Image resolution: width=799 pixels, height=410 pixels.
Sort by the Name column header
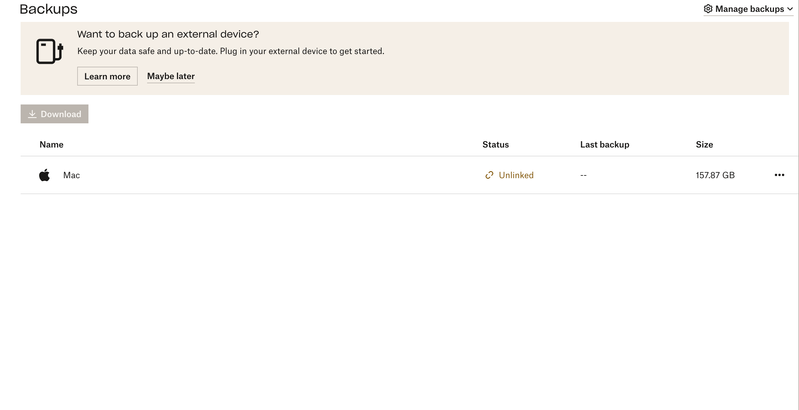pos(51,145)
